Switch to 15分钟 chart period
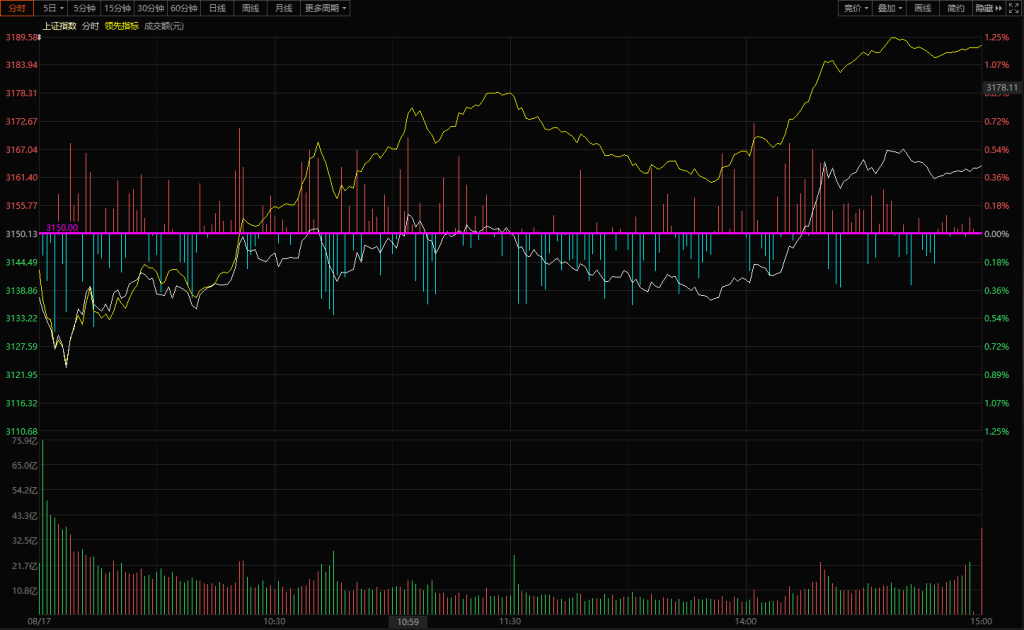Screen dimensions: 1024x630 118,8
